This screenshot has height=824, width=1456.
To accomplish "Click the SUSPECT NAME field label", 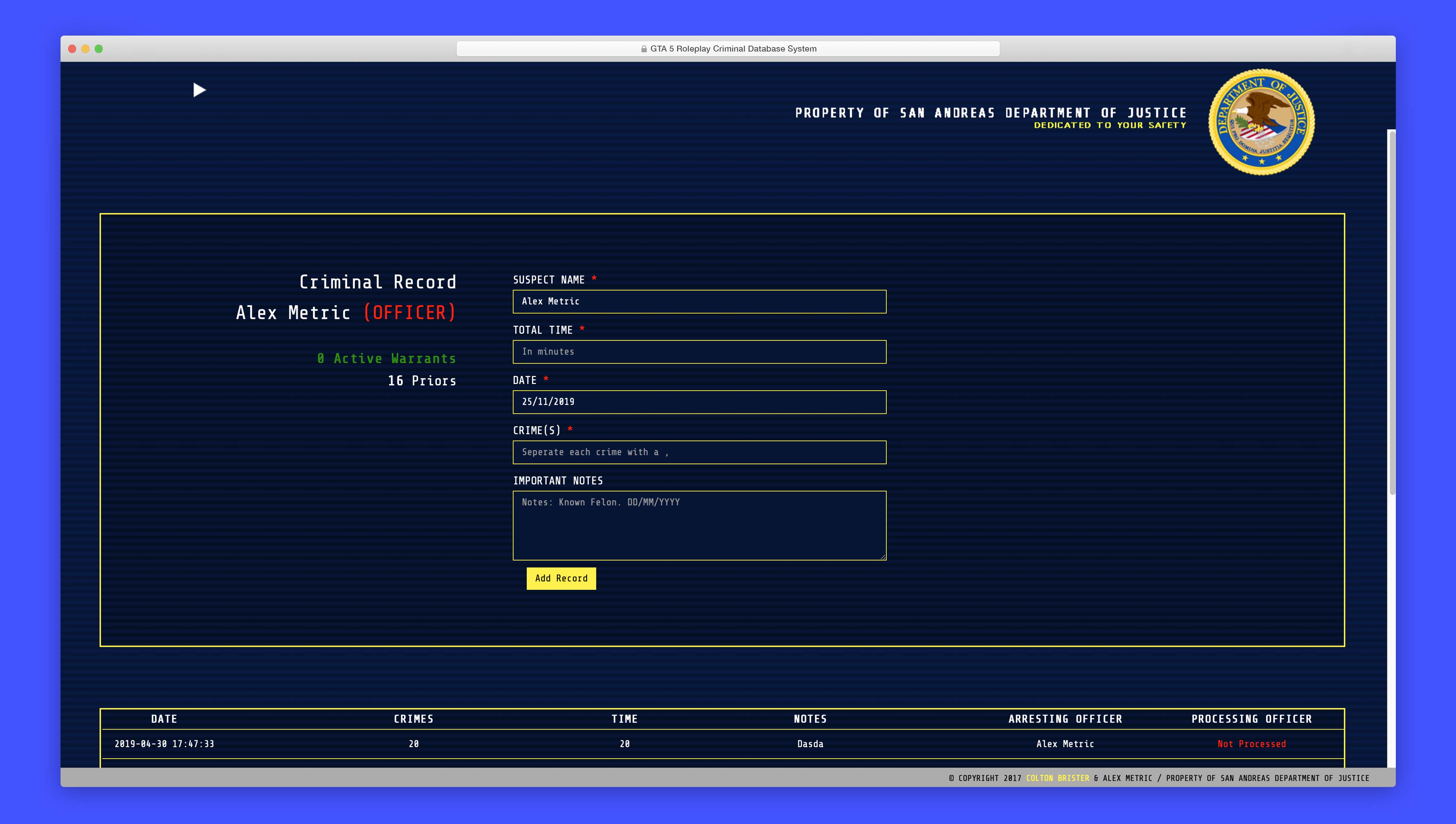I will tap(548, 280).
